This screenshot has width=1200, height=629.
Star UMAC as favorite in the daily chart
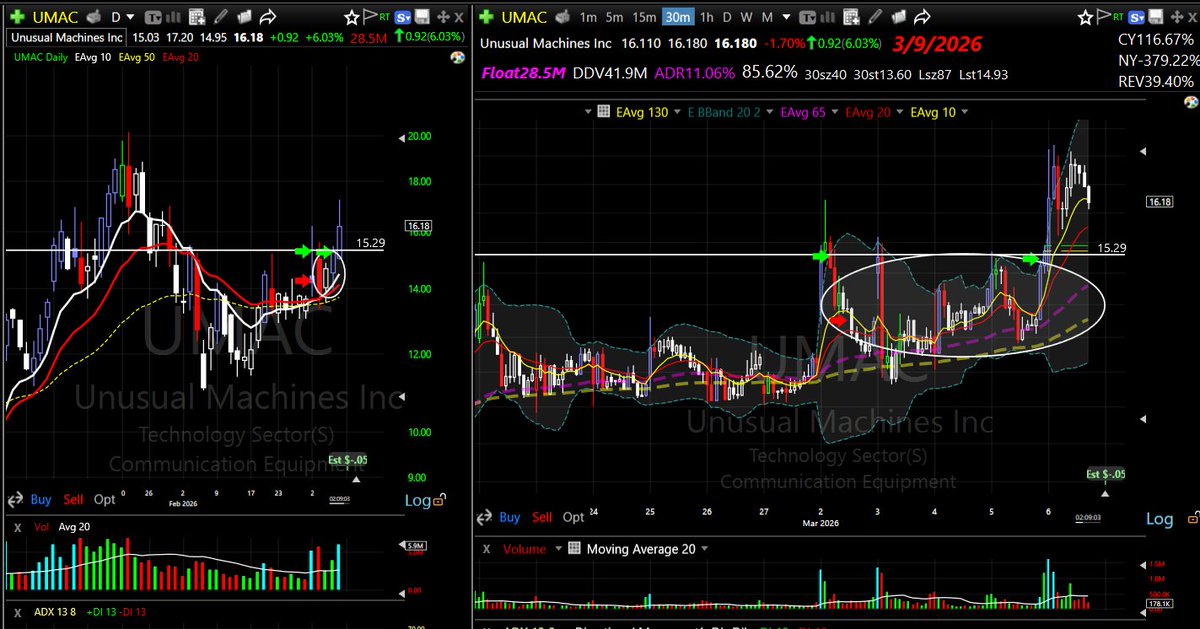351,17
